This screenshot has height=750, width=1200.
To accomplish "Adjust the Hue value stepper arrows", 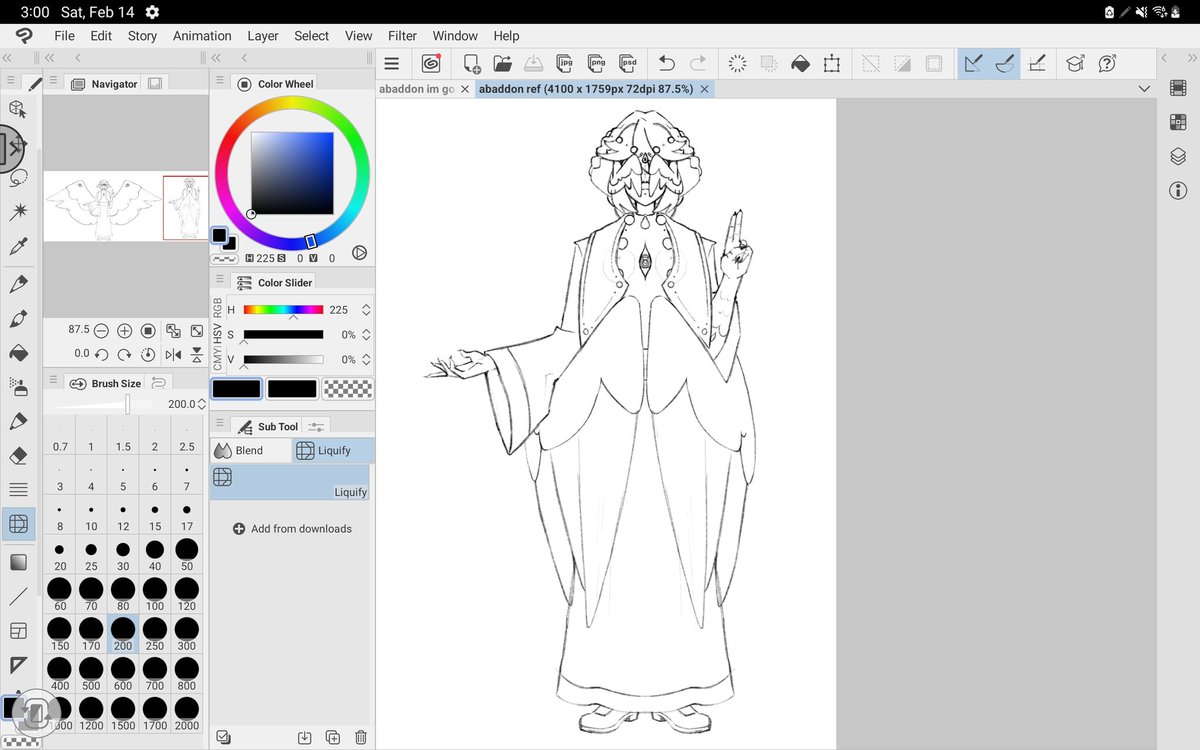I will (x=366, y=310).
